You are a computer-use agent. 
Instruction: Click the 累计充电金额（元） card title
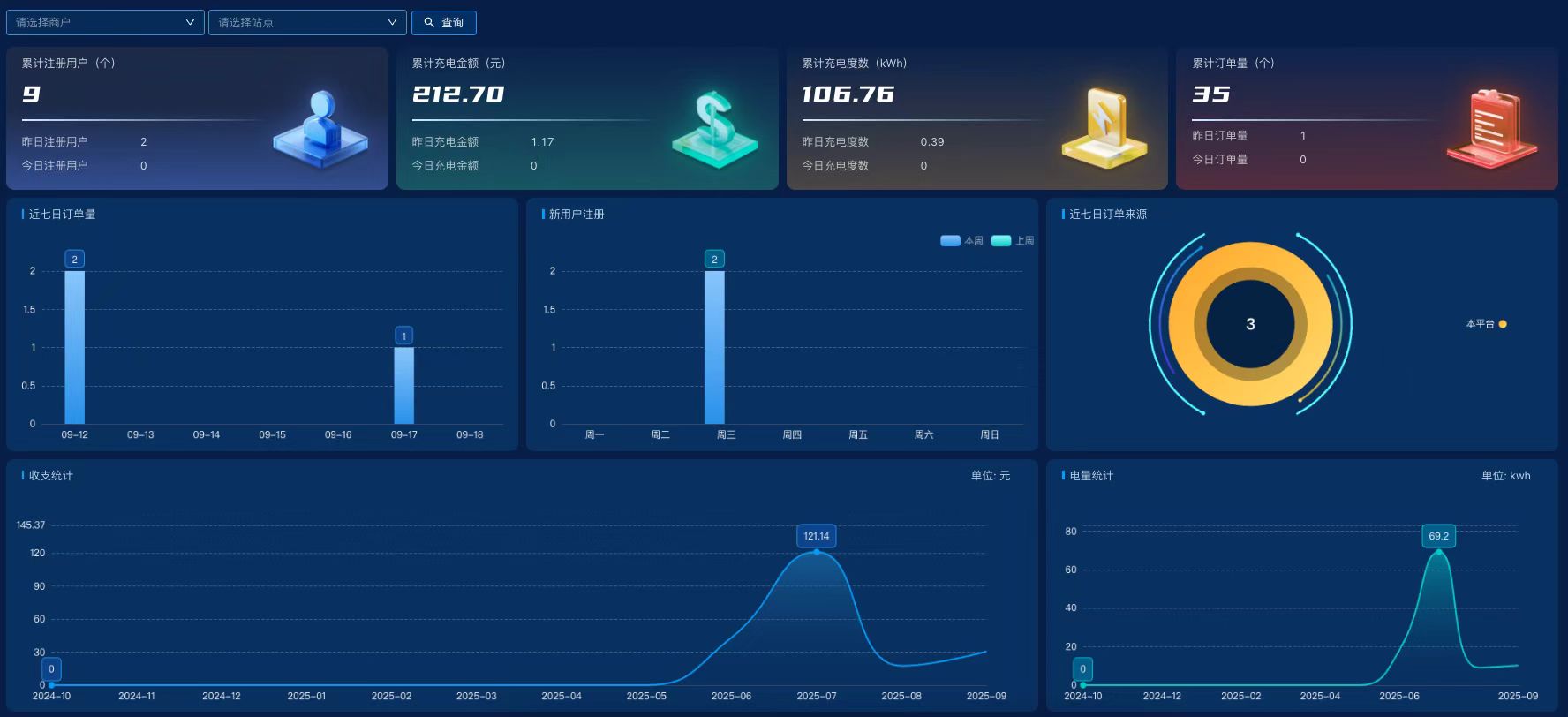pos(459,64)
